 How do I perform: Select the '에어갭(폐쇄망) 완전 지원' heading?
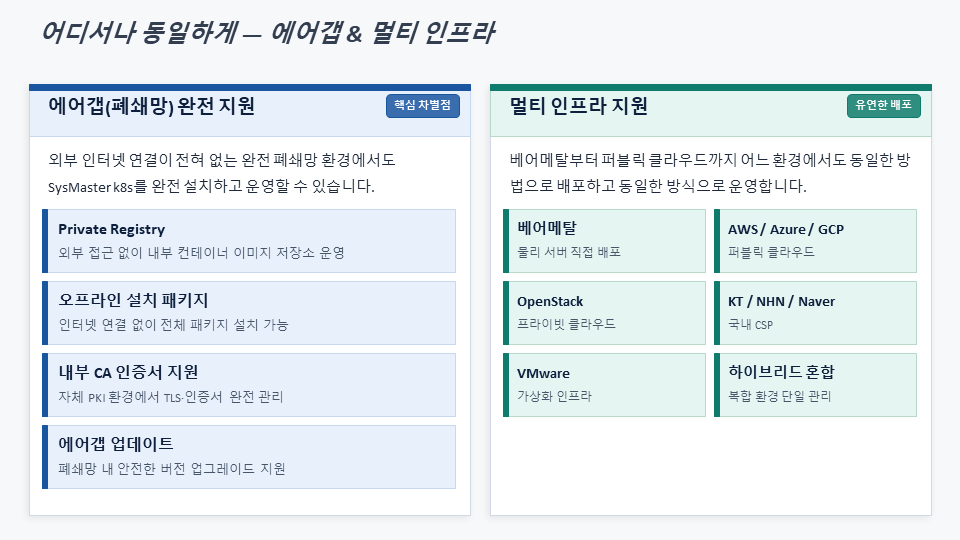click(x=151, y=106)
